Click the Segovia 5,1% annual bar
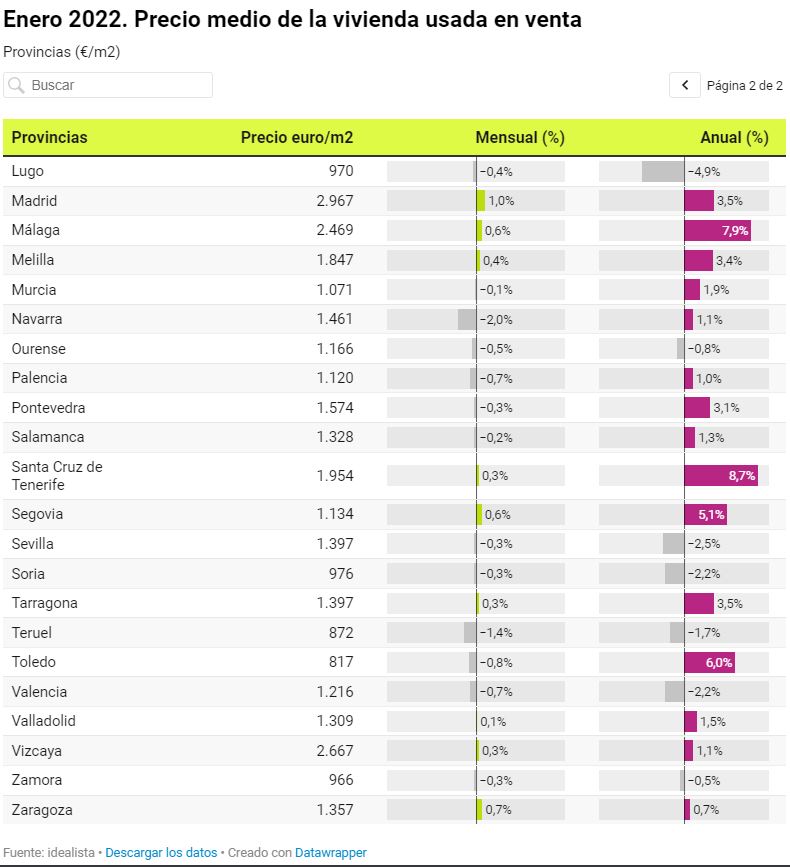This screenshot has height=867, width=790. point(705,515)
